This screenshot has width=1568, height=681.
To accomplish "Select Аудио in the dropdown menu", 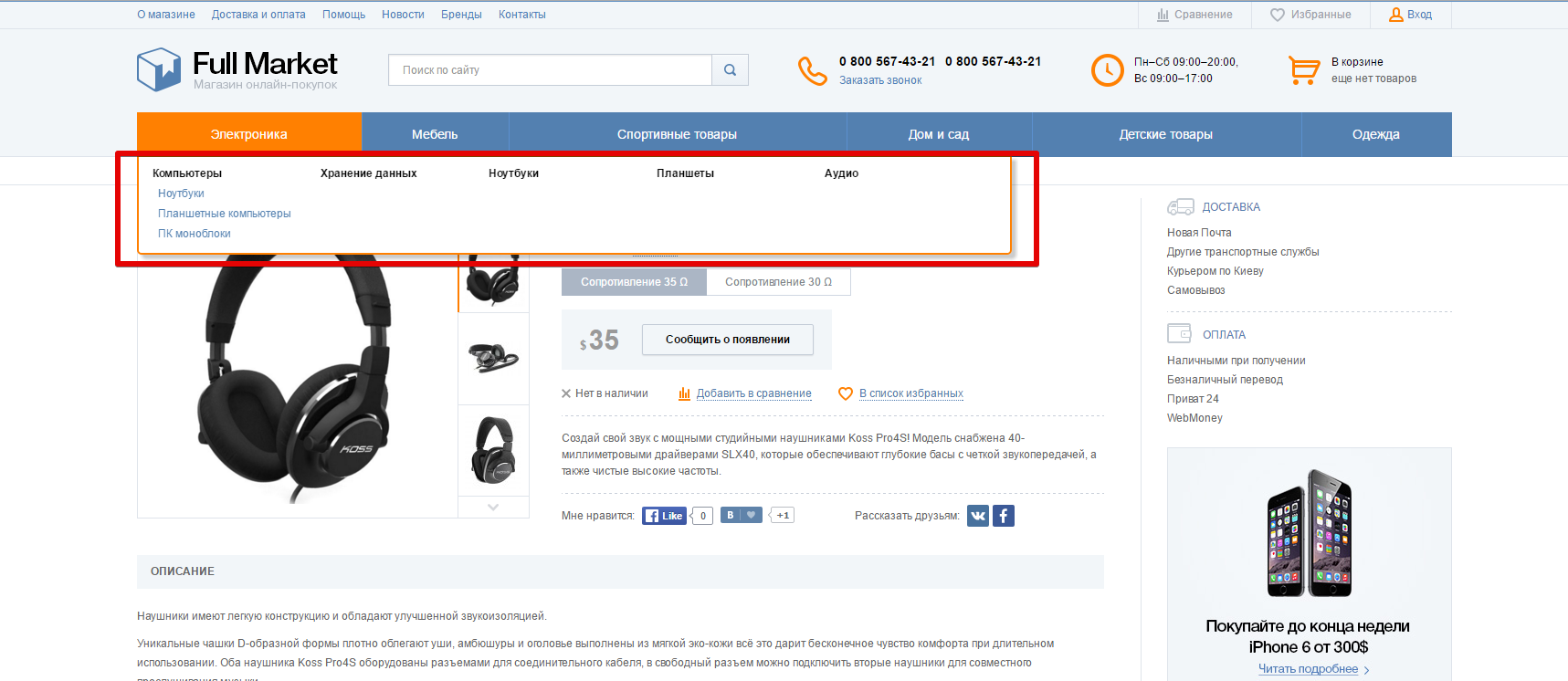I will tap(841, 173).
